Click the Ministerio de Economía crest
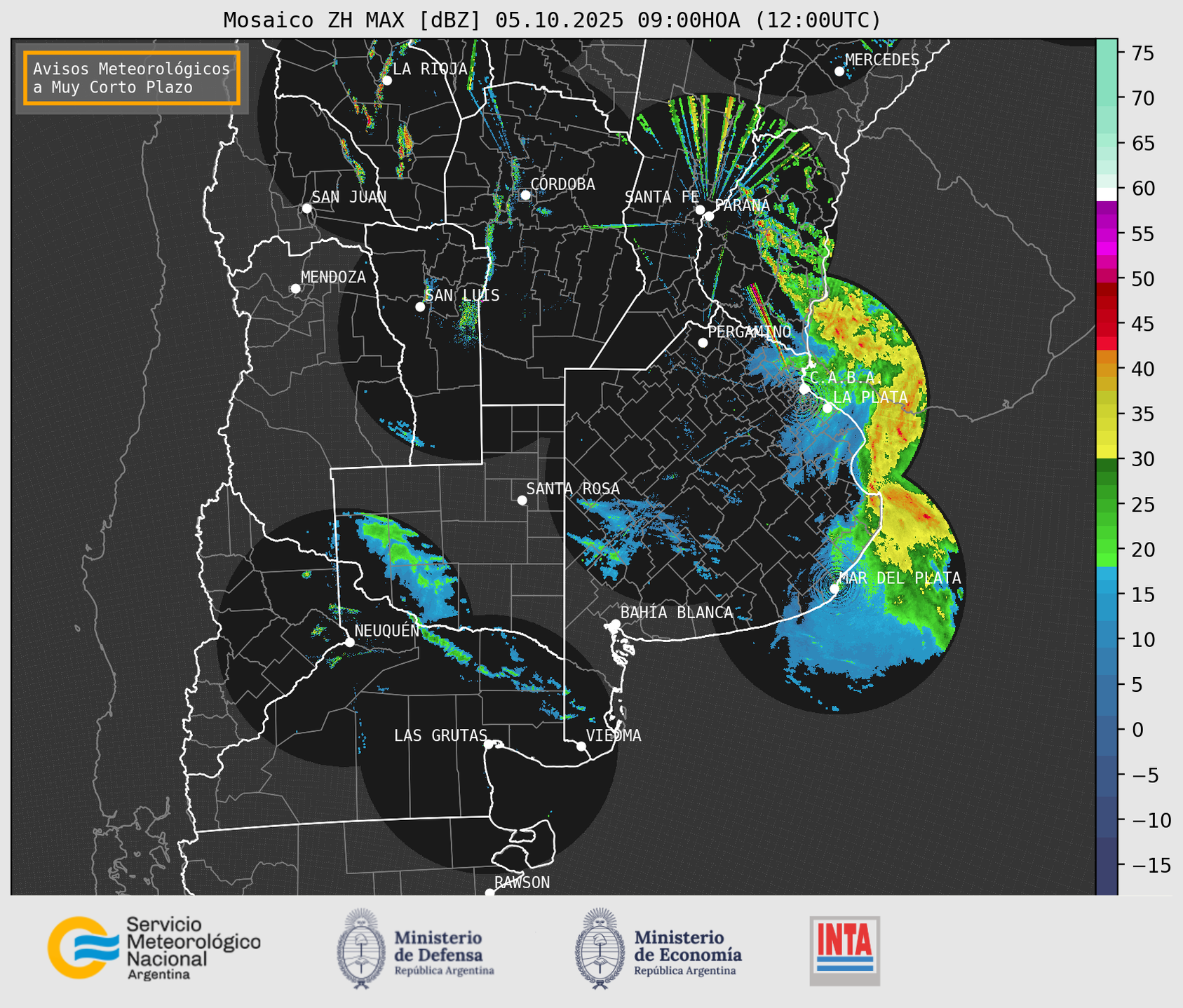This screenshot has width=1183, height=1008. (600, 948)
